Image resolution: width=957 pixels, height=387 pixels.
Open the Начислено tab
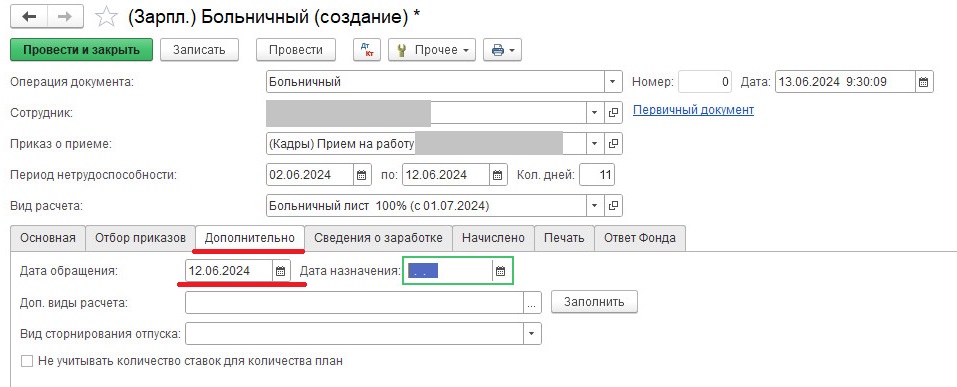click(x=493, y=238)
